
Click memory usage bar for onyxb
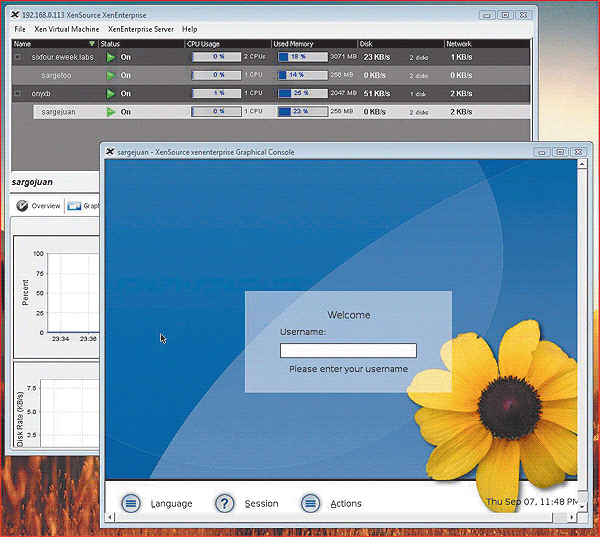point(303,93)
